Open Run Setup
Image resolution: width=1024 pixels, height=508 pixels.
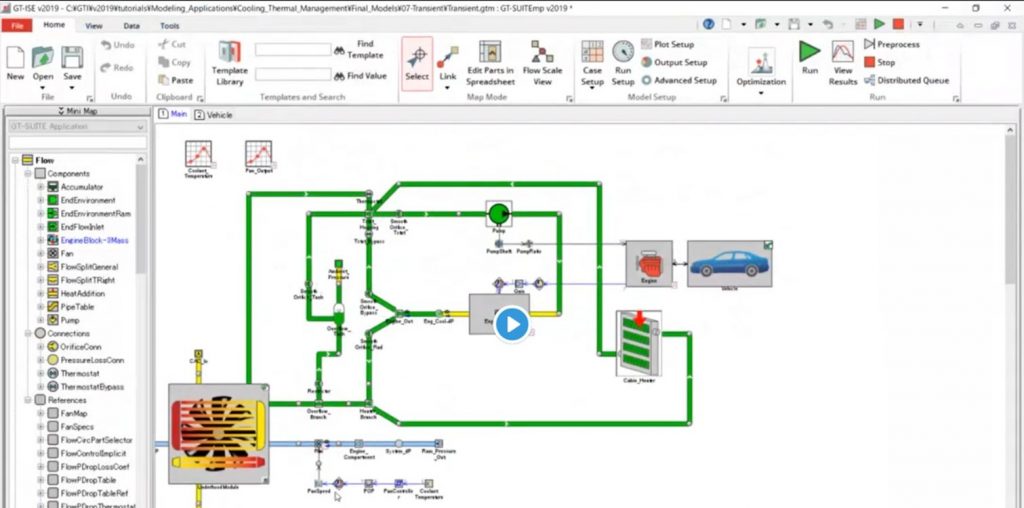623,63
